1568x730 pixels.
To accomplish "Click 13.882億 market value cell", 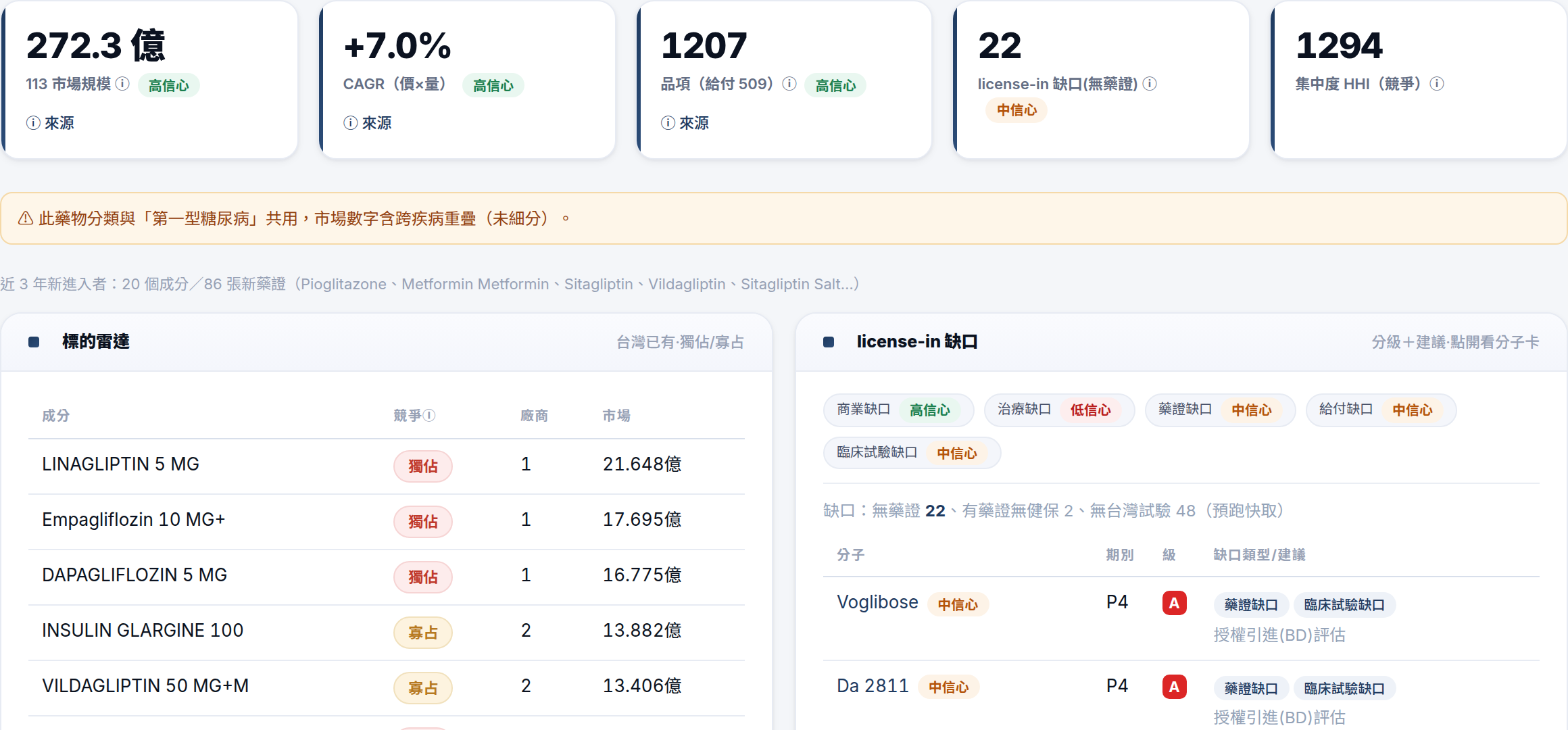I will coord(642,631).
